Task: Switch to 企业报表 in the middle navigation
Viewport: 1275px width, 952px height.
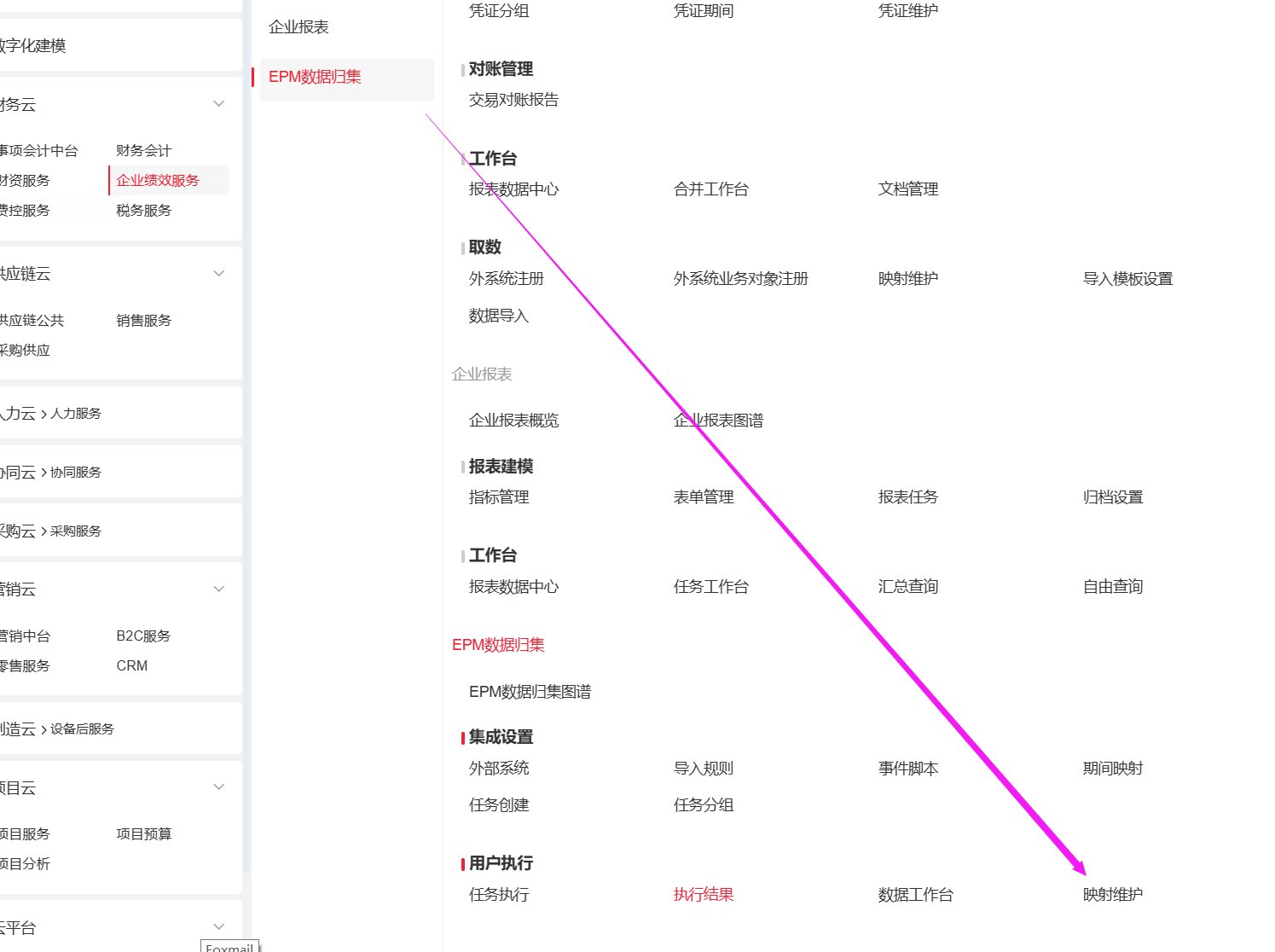Action: [x=298, y=27]
